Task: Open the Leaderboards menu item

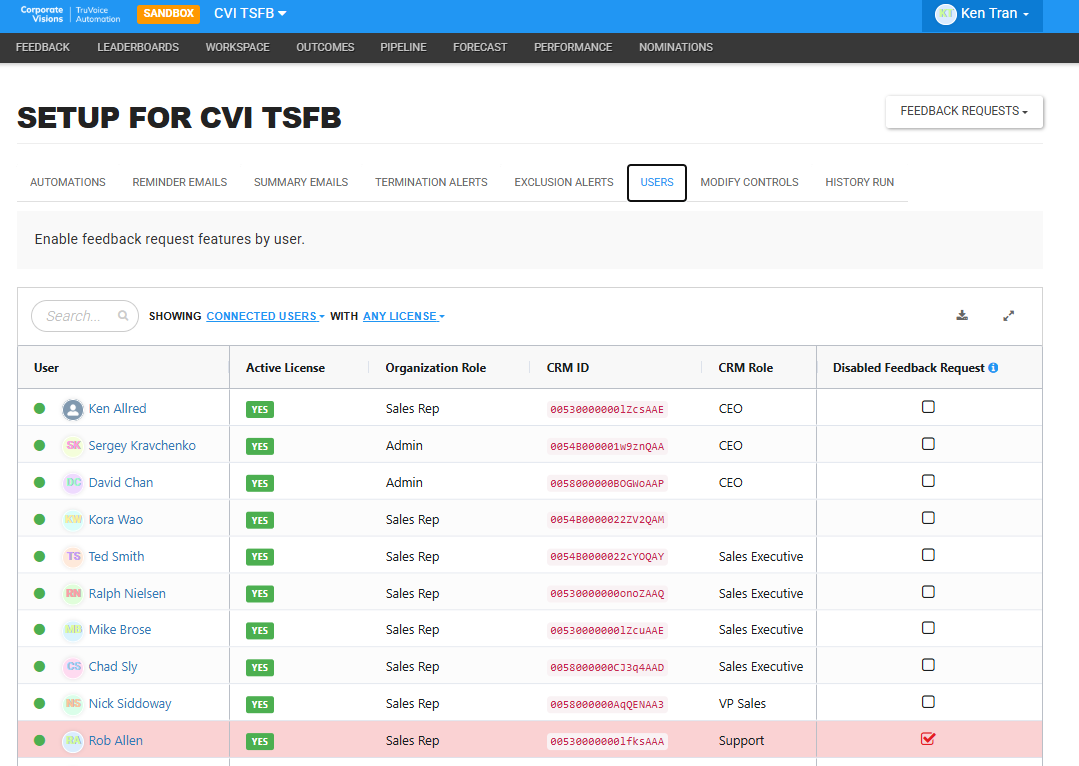Action: (x=138, y=47)
